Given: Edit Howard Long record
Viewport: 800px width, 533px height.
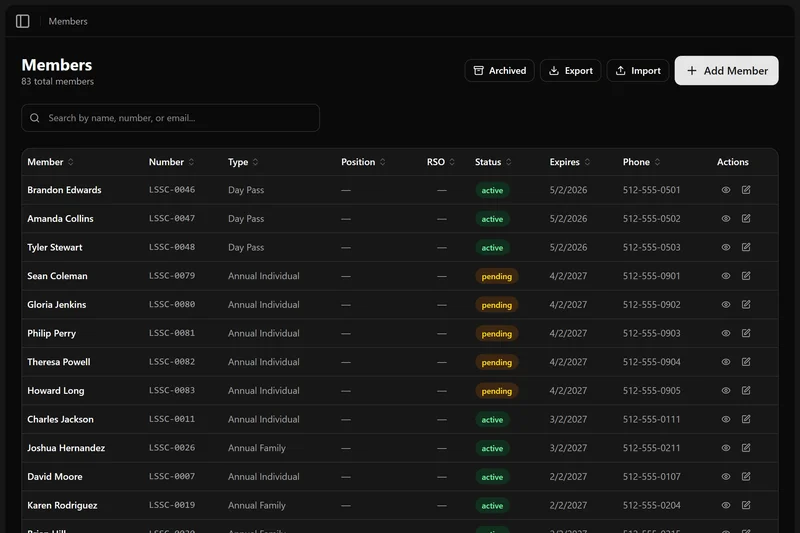Looking at the screenshot, I should tap(746, 391).
